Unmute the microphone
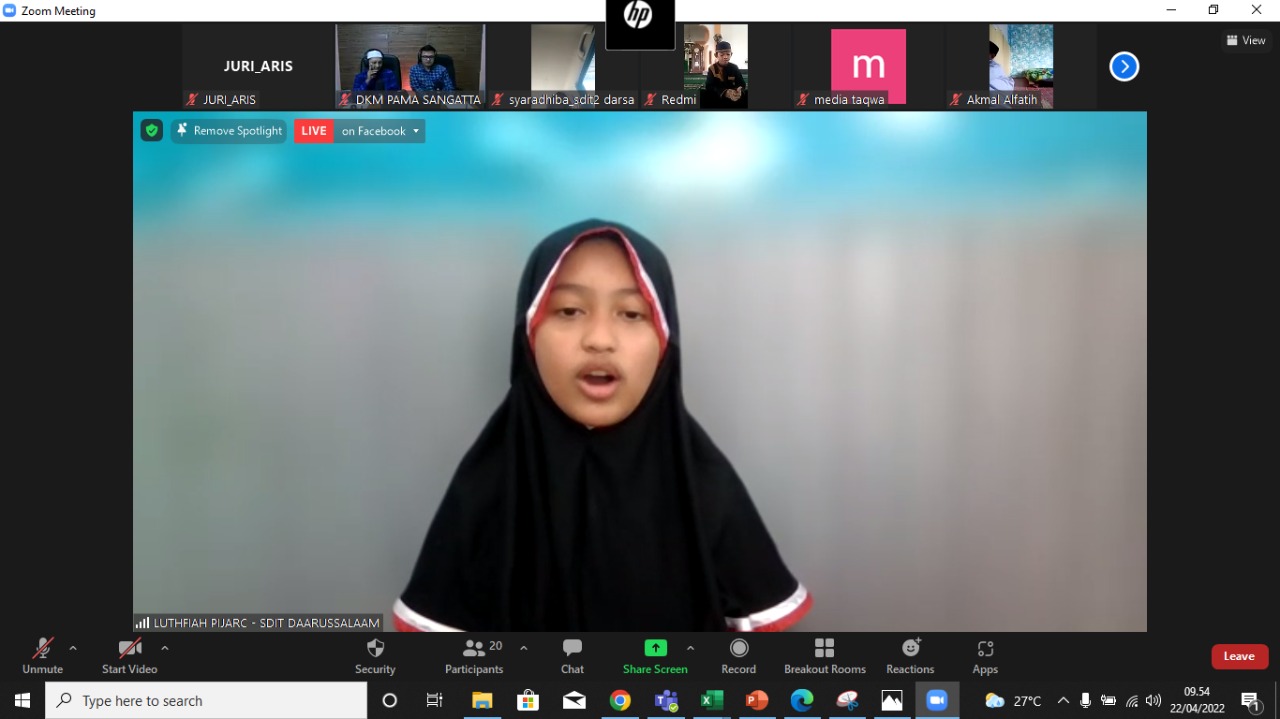This screenshot has height=719, width=1280. [x=42, y=656]
